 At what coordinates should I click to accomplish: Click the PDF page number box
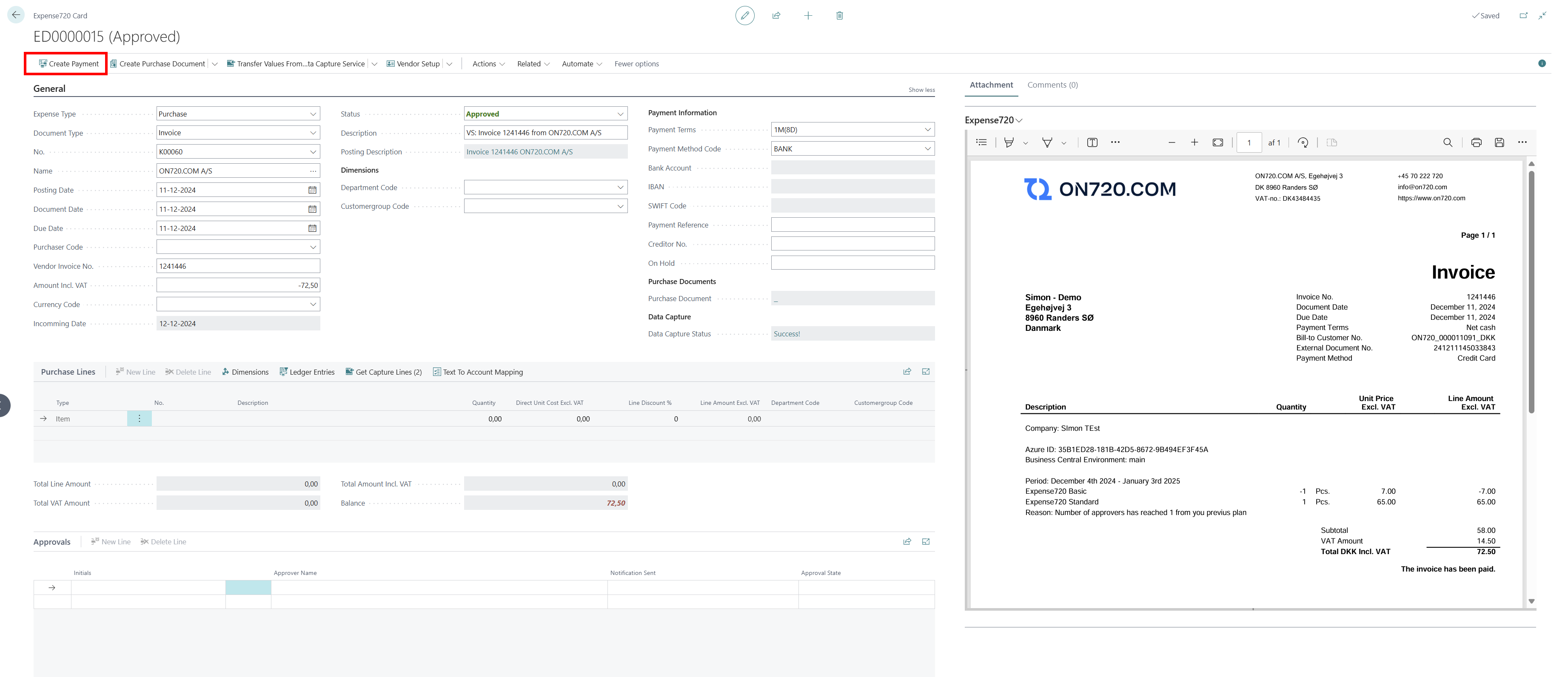pyautogui.click(x=1249, y=142)
